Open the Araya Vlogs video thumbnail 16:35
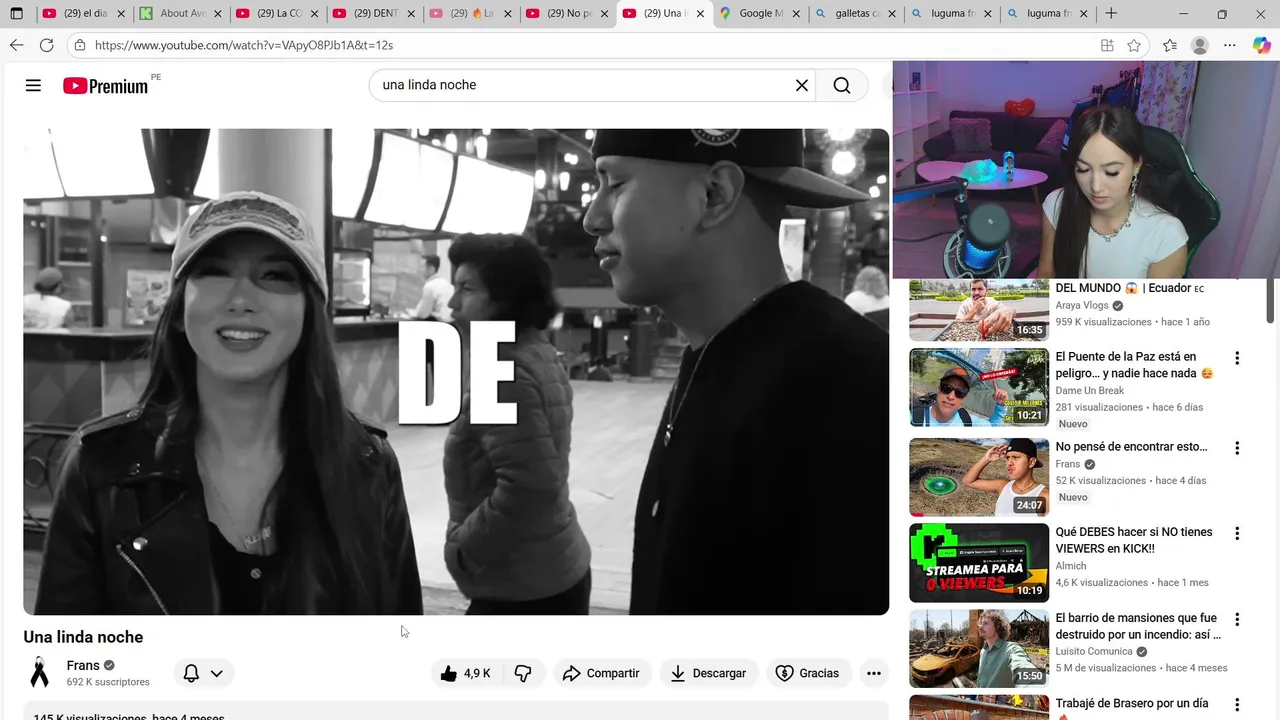Screen dimensions: 1280x720 pos(979,311)
